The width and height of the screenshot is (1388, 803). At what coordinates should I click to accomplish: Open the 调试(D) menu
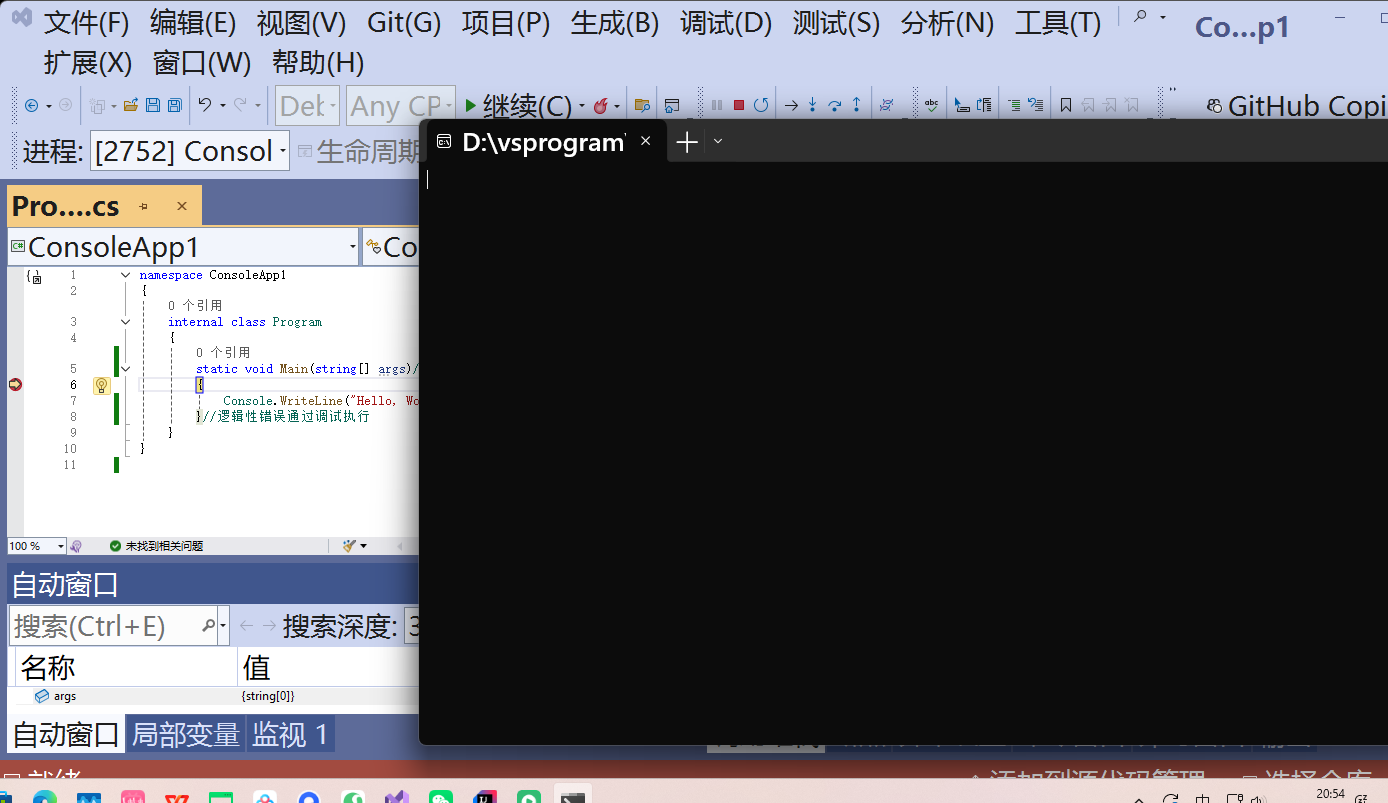click(724, 21)
